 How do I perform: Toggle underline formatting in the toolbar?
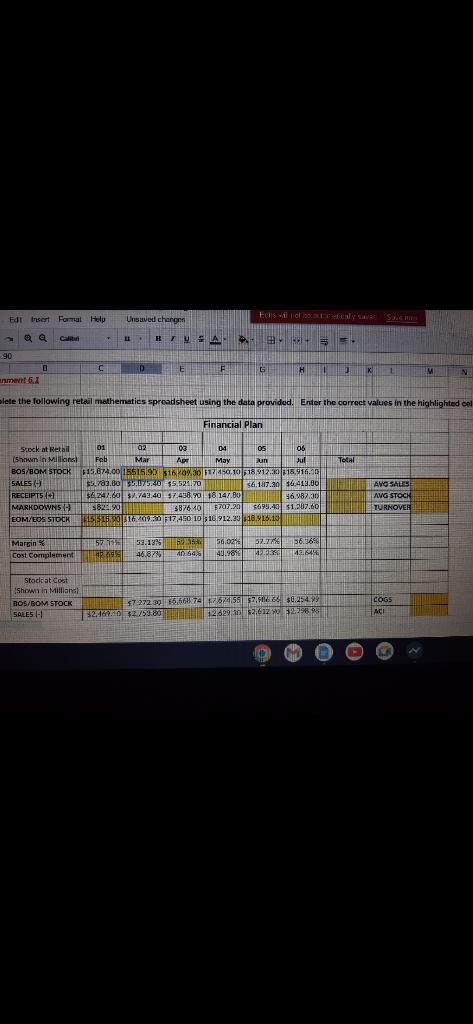[x=186, y=340]
